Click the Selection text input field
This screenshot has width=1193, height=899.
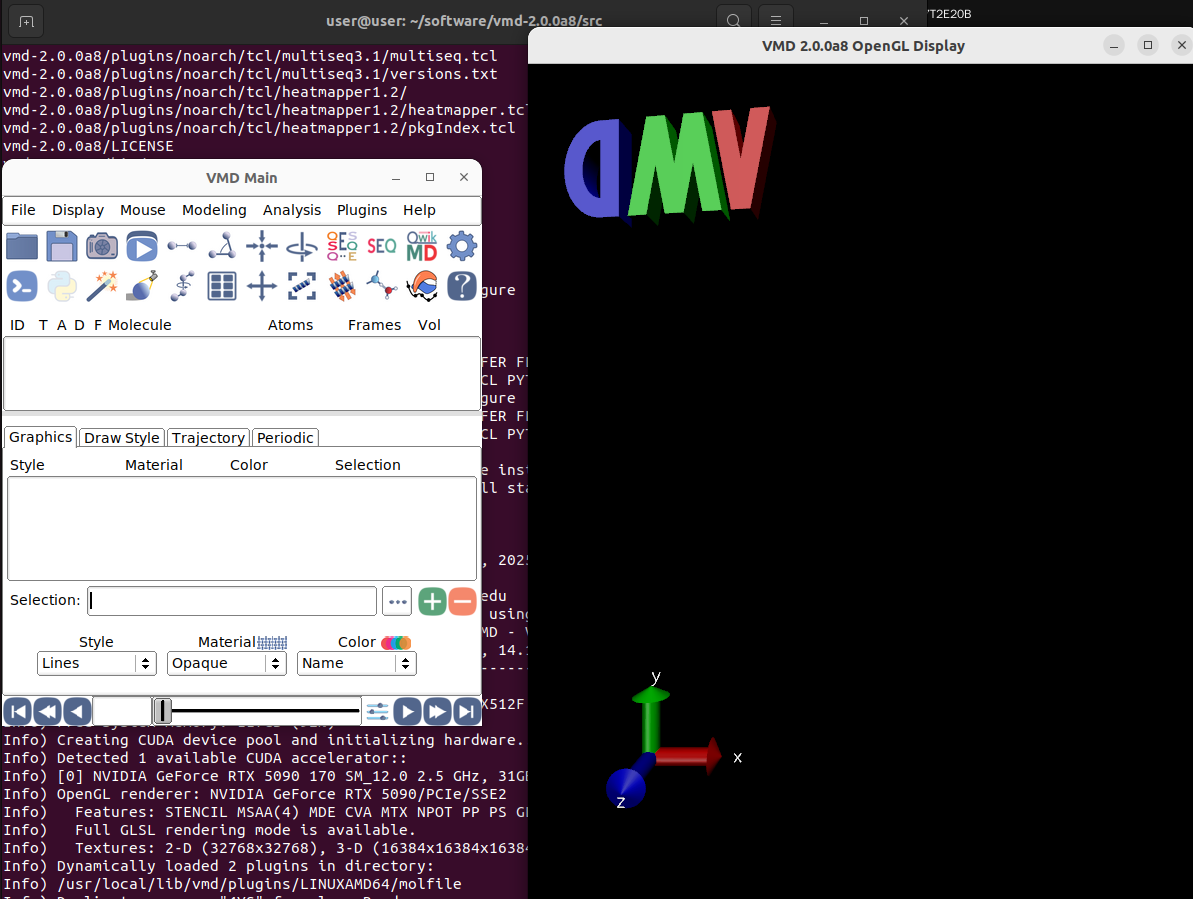click(x=232, y=601)
